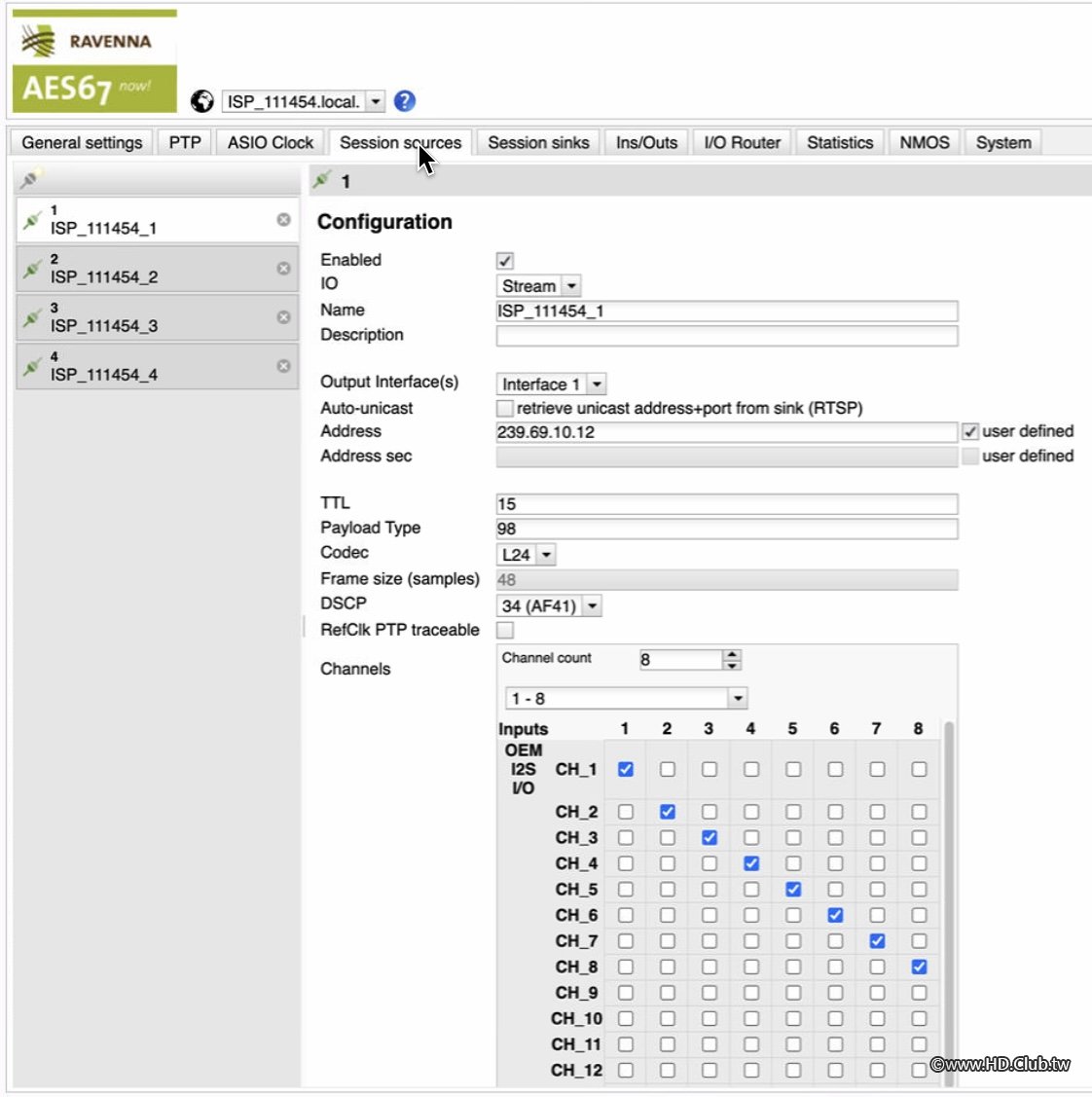Click the TTL input field

tap(727, 504)
